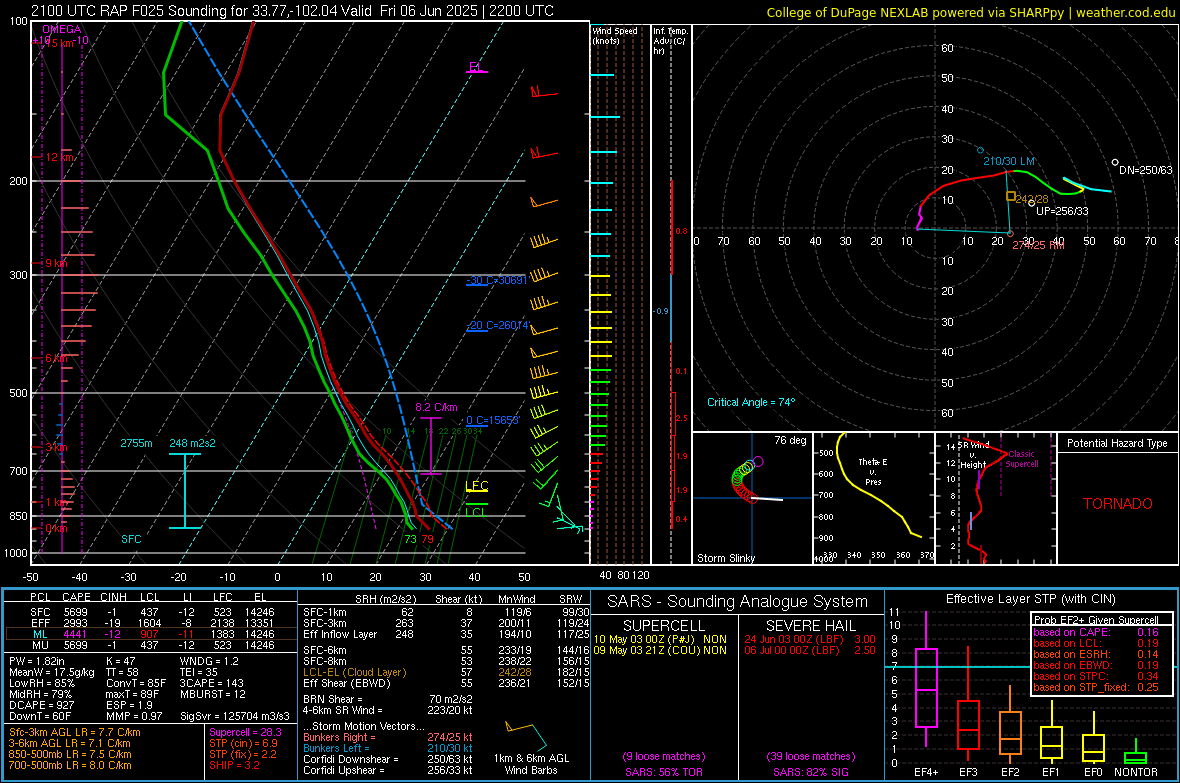The width and height of the screenshot is (1180, 783).
Task: Open the weather.cod.edu credit text
Action: pyautogui.click(x=971, y=12)
